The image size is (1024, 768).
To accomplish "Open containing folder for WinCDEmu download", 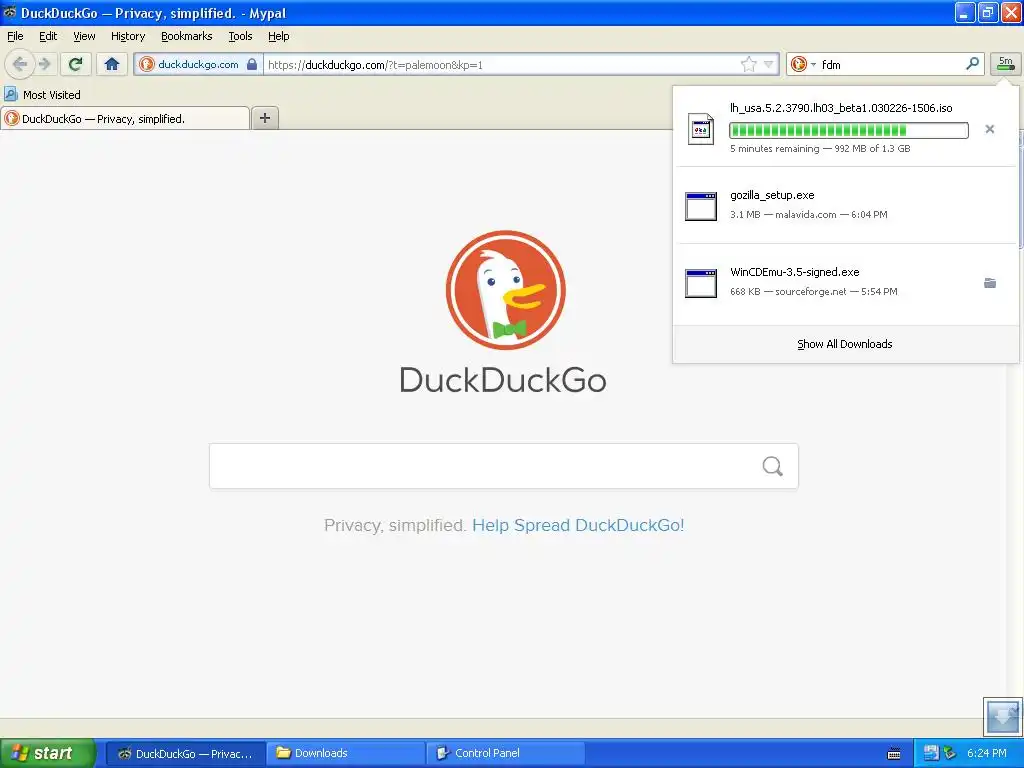I will coord(990,283).
